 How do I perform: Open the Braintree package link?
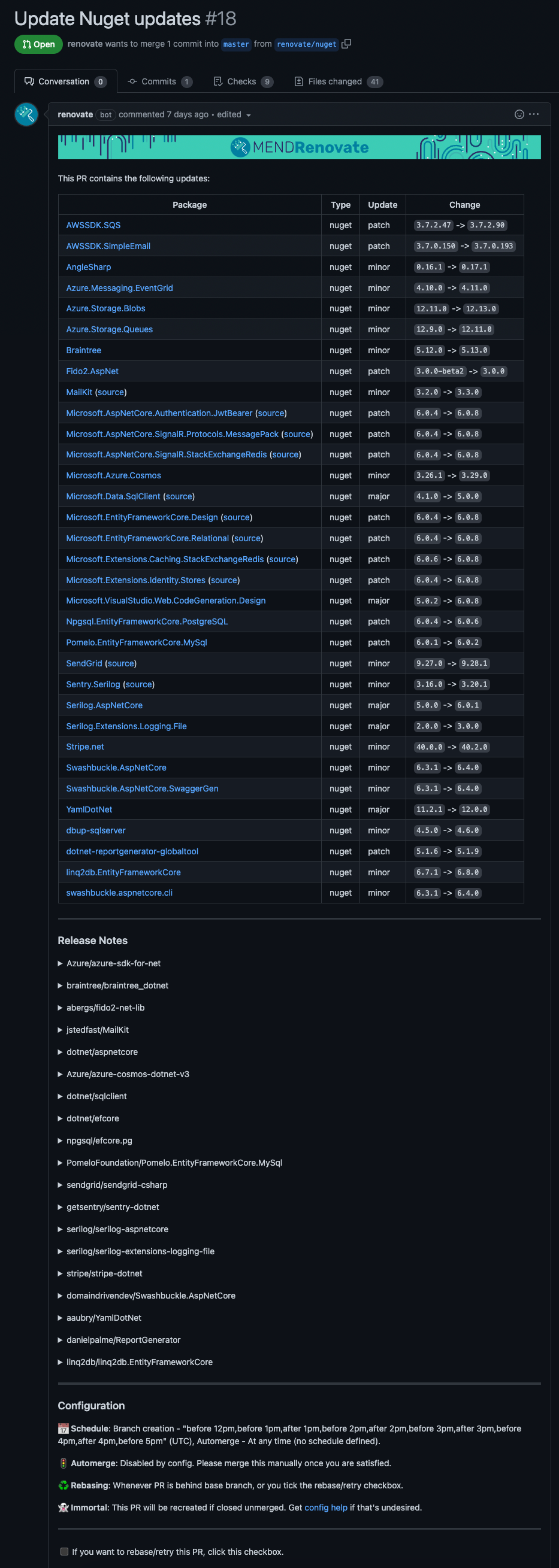[83, 351]
